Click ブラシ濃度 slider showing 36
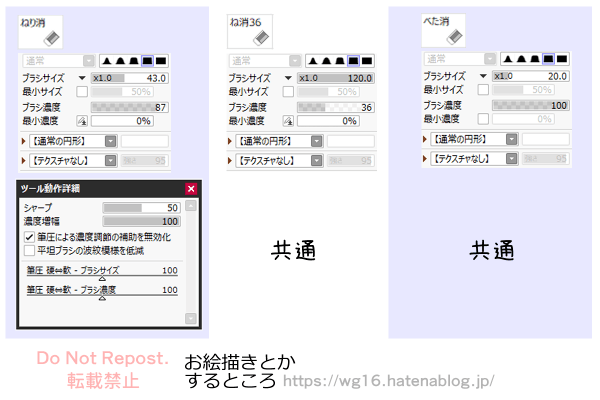Viewport: 600px width, 400px height. click(x=336, y=108)
